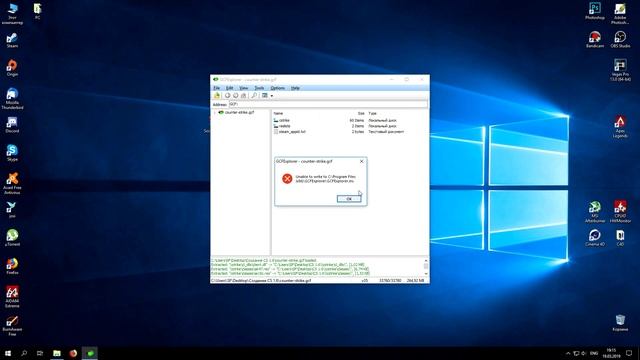Select the BurnAware Free desktop shortcut
The width and height of the screenshot is (640, 360).
coord(12,325)
